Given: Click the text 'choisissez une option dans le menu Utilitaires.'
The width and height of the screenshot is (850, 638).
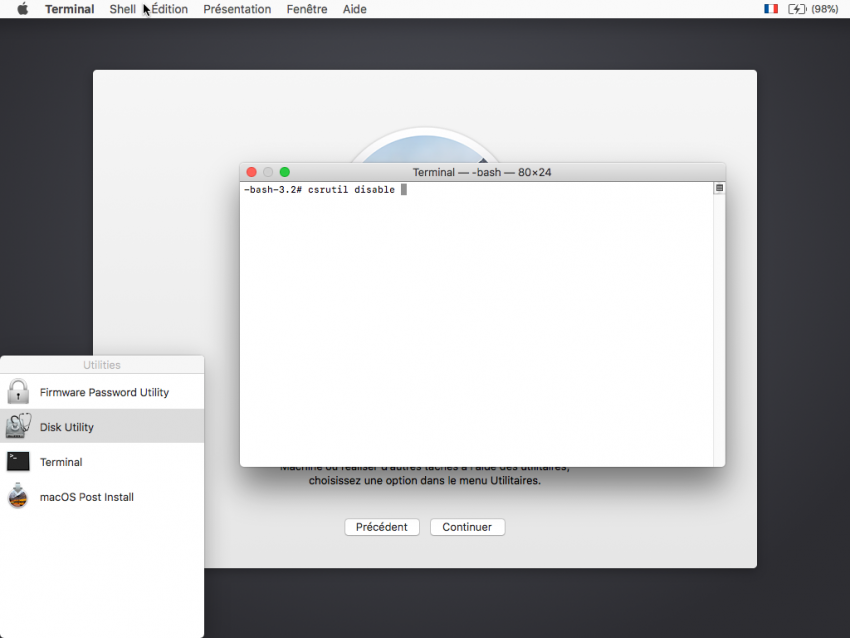Looking at the screenshot, I should [x=425, y=480].
